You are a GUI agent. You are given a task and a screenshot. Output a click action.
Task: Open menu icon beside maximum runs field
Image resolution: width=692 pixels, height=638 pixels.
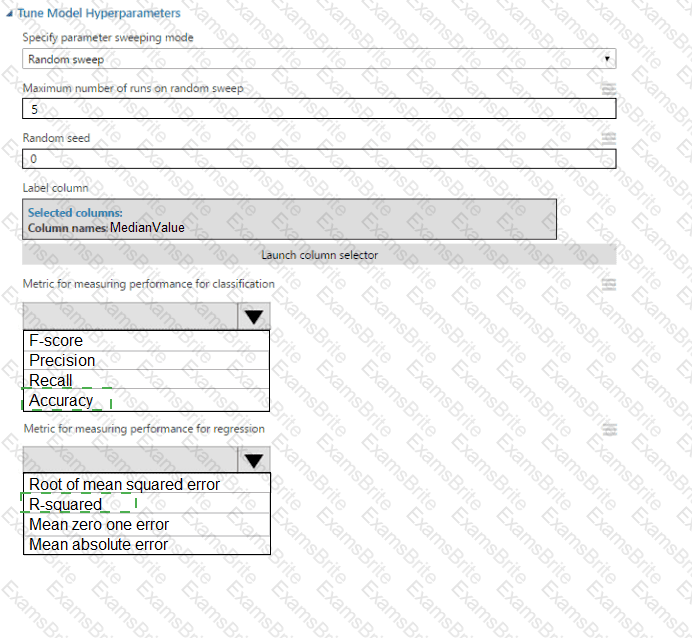click(608, 89)
